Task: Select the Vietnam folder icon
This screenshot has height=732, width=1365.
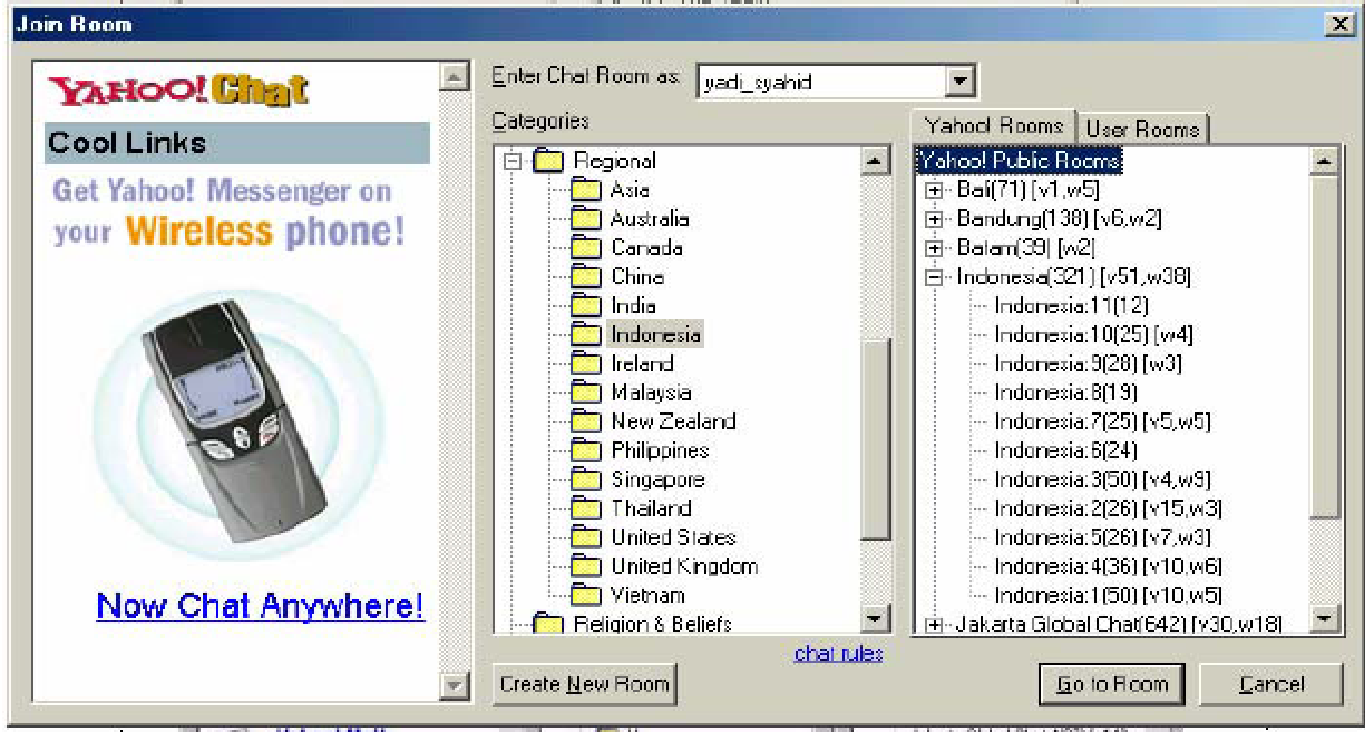Action: point(586,595)
